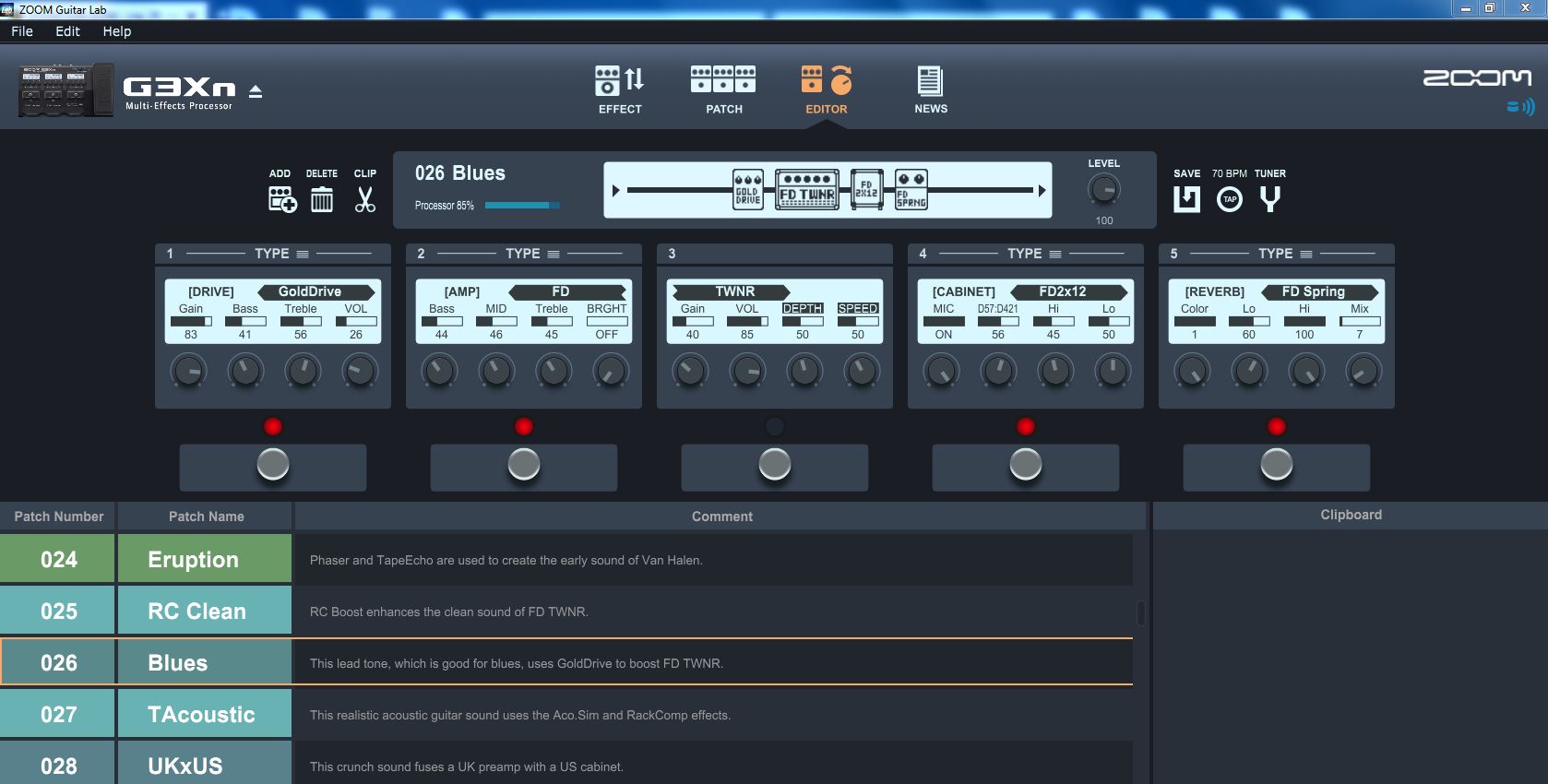Click the TWNR SPEED knob
The width and height of the screenshot is (1548, 784).
click(861, 372)
